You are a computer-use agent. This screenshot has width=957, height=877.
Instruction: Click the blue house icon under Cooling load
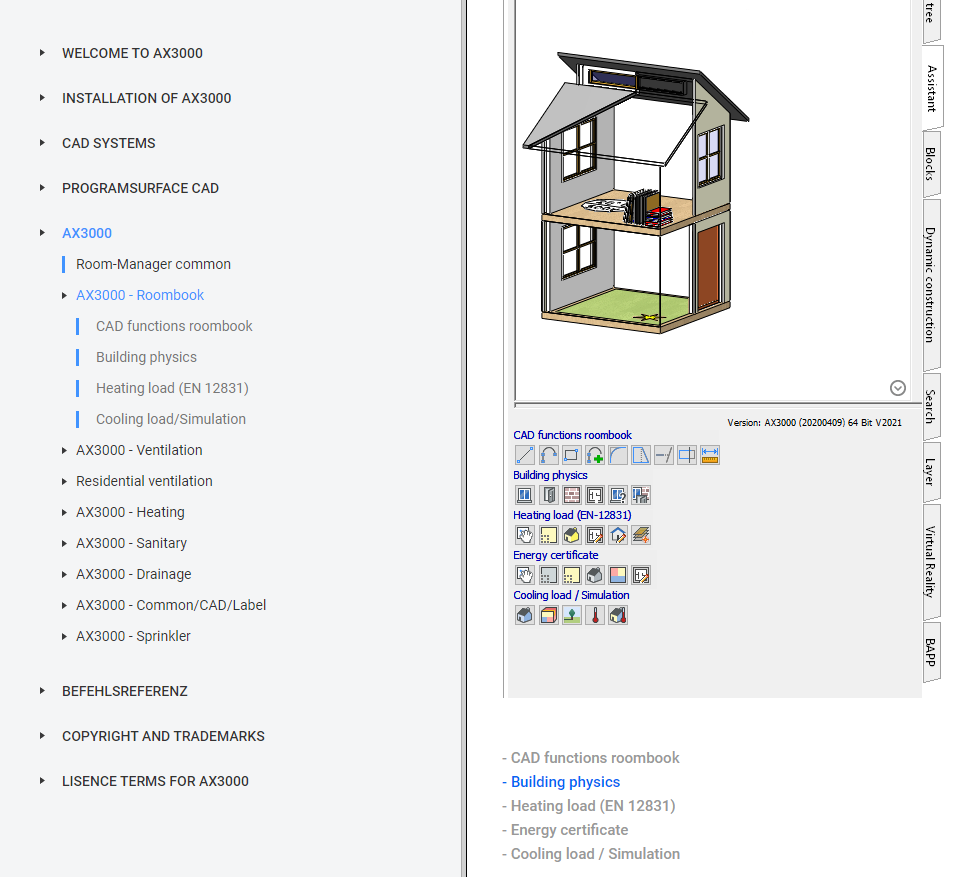[x=525, y=615]
